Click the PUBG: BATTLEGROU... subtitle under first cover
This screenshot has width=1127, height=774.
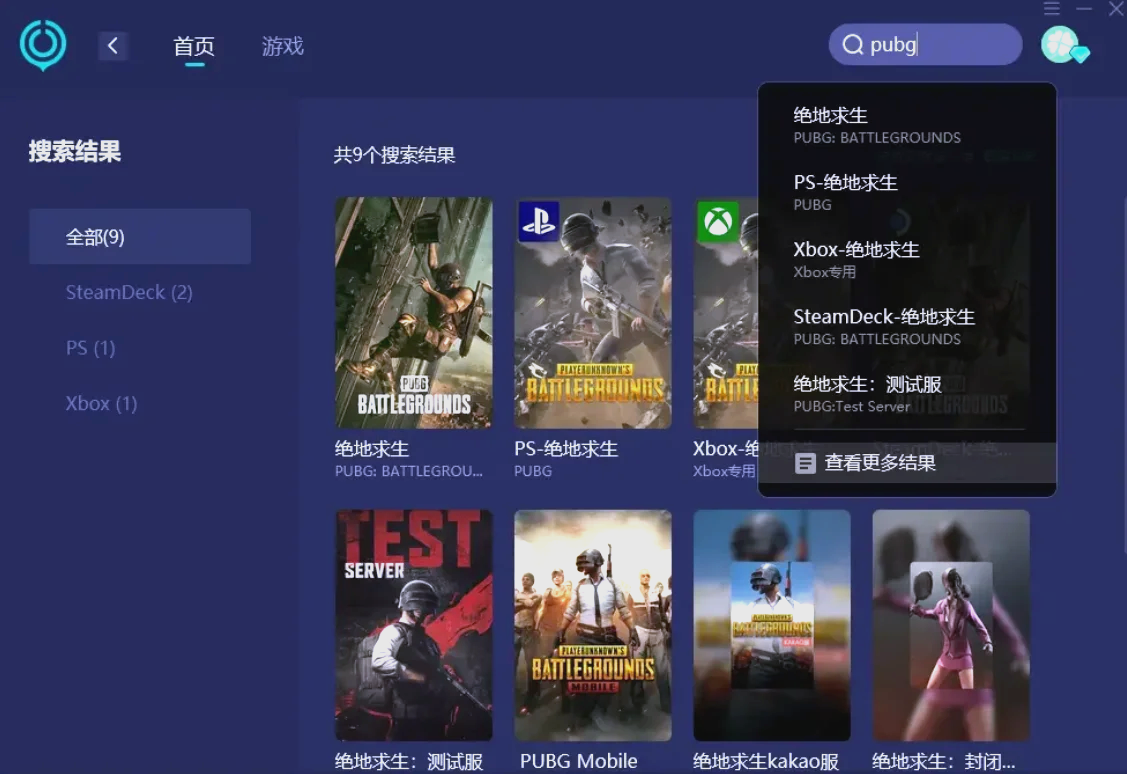pyautogui.click(x=408, y=471)
